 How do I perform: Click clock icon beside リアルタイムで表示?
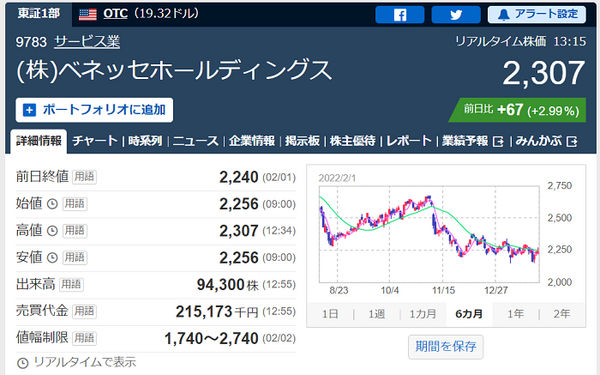pos(23,363)
